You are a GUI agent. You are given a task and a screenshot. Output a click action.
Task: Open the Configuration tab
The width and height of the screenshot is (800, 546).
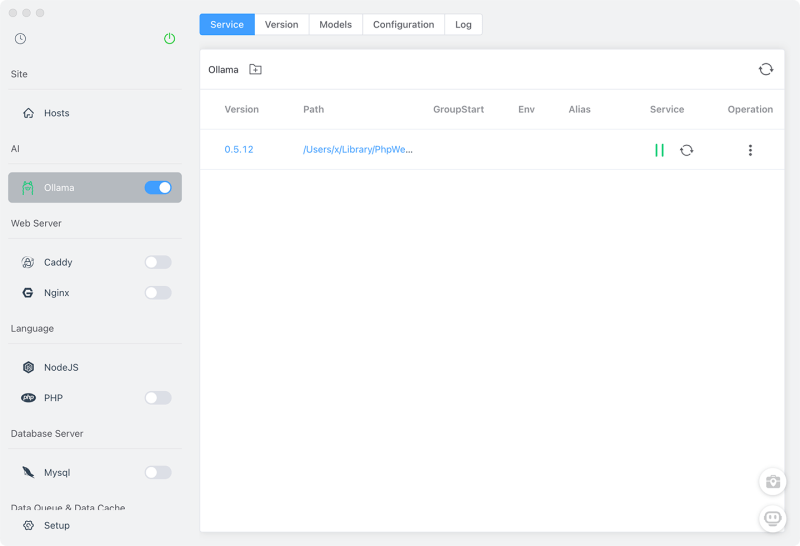404,24
